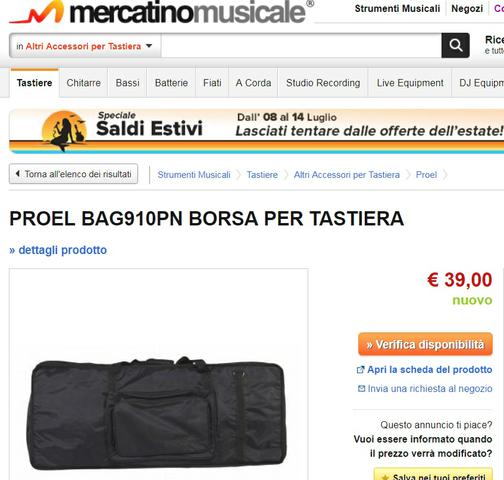
Task: Click inside the search text field
Action: [x=301, y=46]
